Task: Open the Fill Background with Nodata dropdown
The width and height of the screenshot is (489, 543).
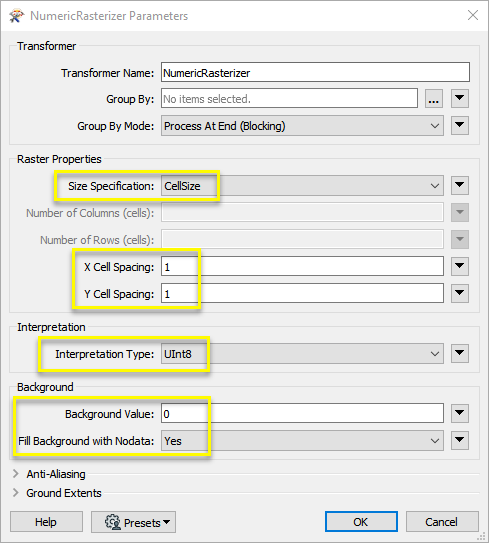Action: 302,441
